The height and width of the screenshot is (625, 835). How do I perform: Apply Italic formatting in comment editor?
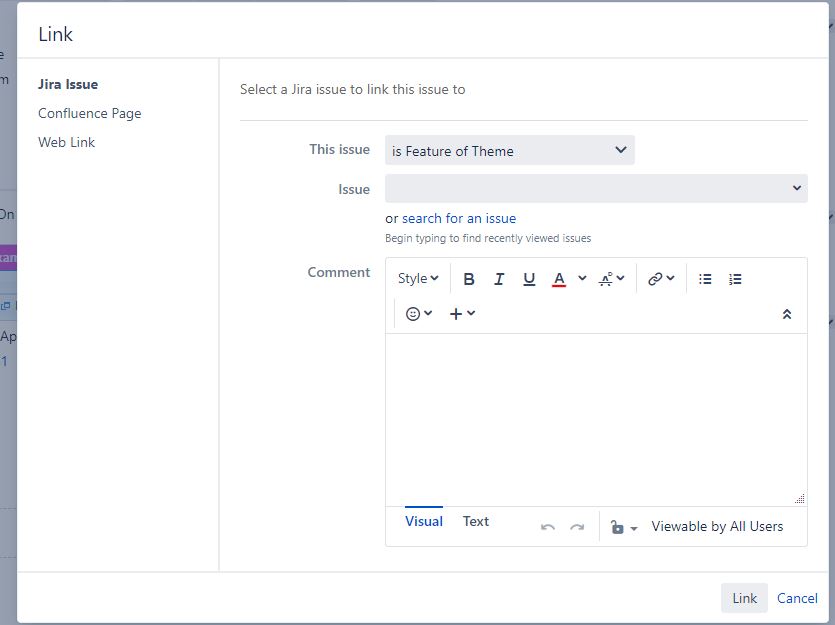[x=498, y=279]
